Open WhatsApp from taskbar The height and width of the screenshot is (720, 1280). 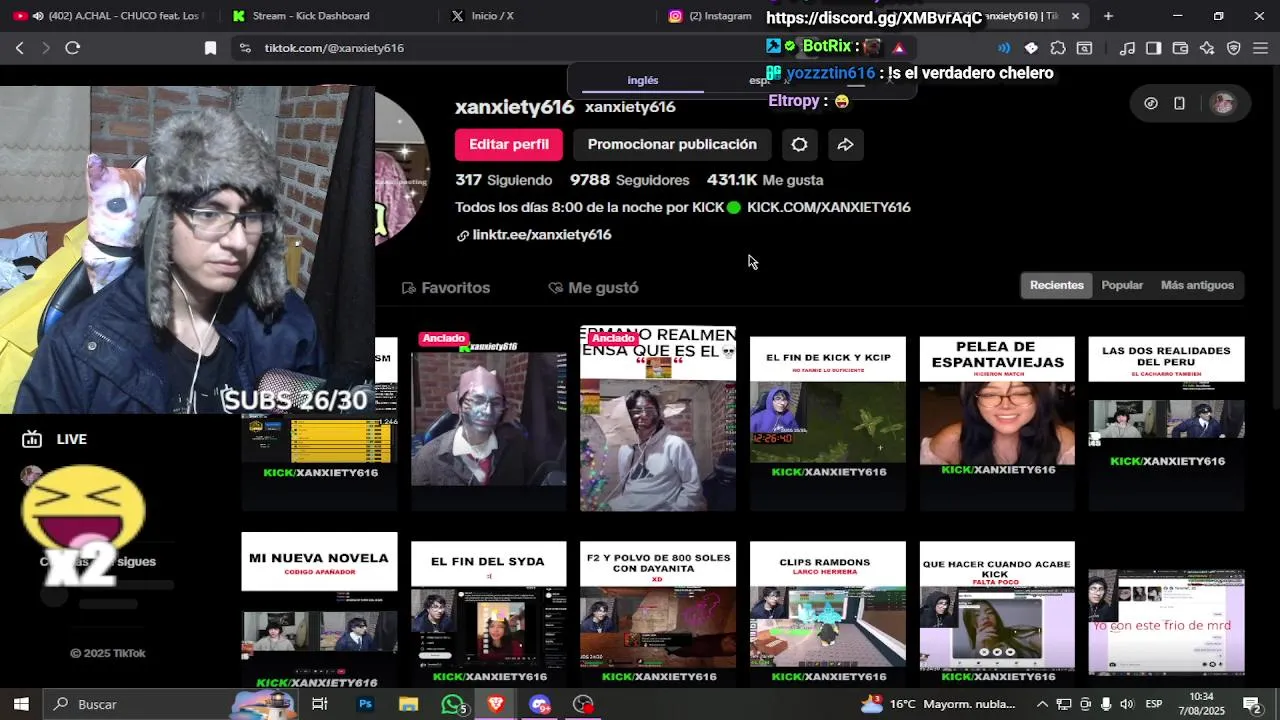tap(453, 704)
